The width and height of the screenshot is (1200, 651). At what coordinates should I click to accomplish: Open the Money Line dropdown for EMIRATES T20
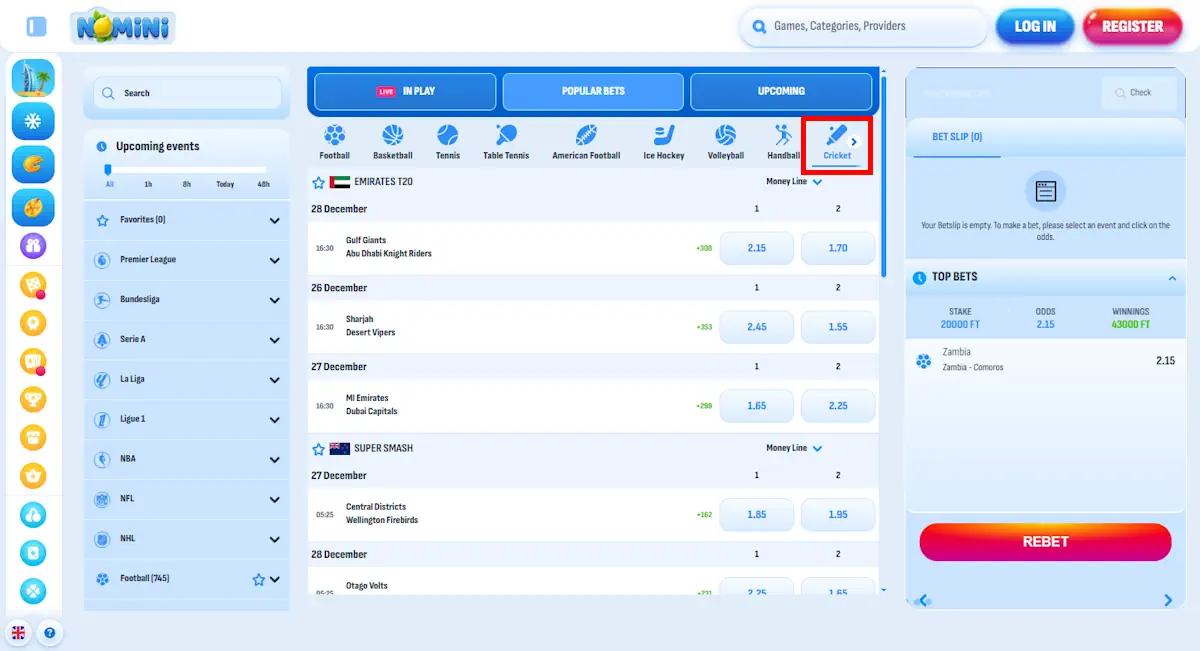pos(793,183)
